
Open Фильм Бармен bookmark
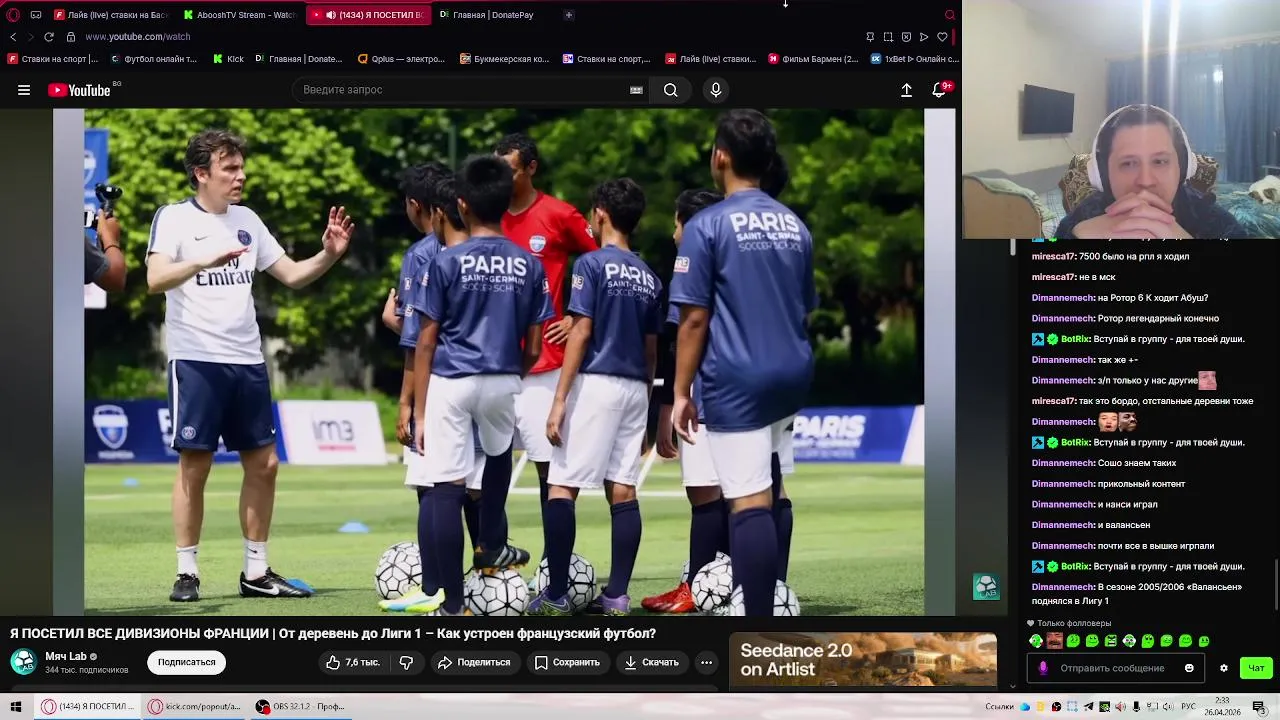(813, 59)
